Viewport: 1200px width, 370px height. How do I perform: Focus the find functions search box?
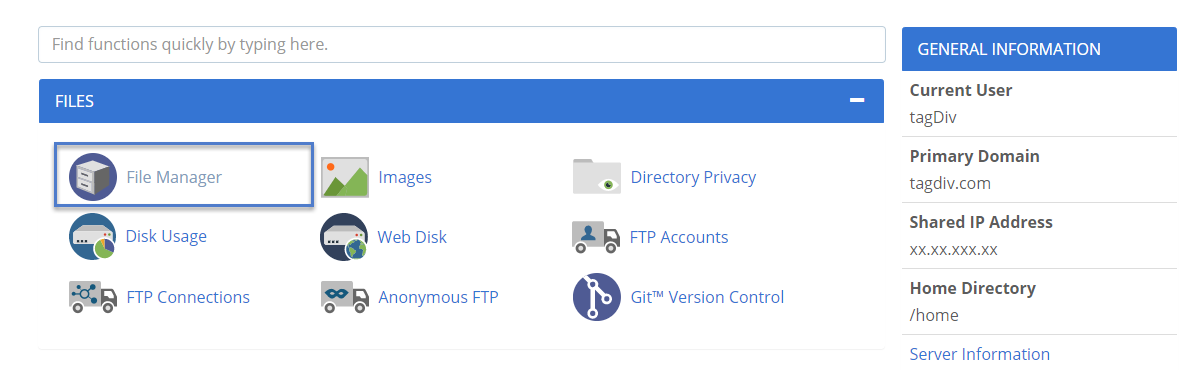(462, 44)
